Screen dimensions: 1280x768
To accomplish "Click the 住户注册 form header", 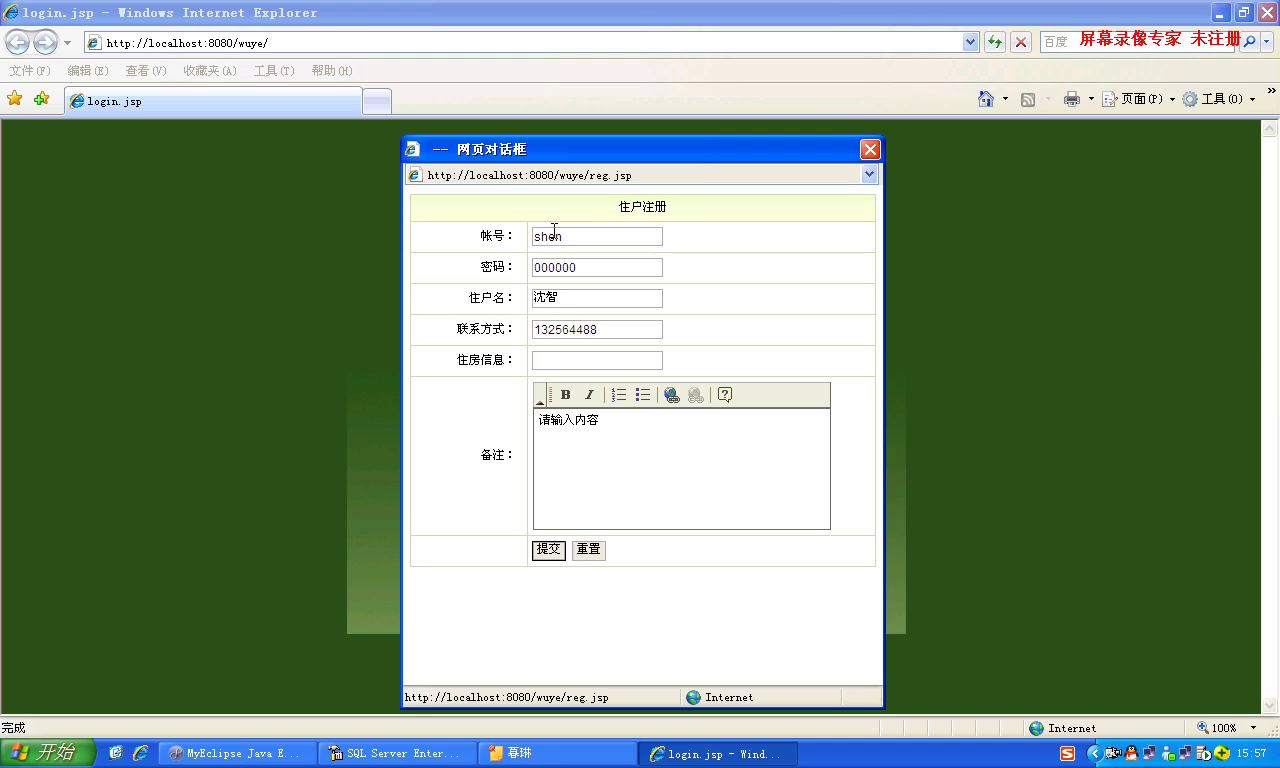I will coord(642,207).
